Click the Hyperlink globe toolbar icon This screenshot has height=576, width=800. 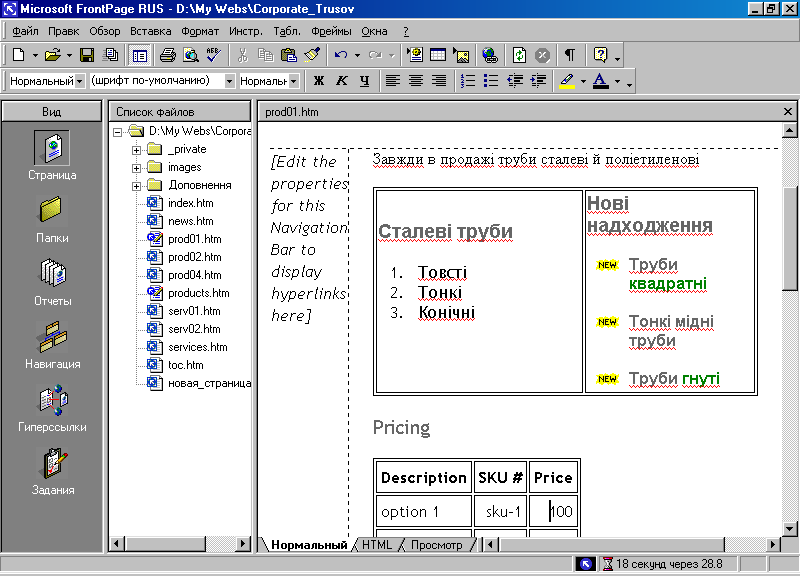pyautogui.click(x=490, y=55)
